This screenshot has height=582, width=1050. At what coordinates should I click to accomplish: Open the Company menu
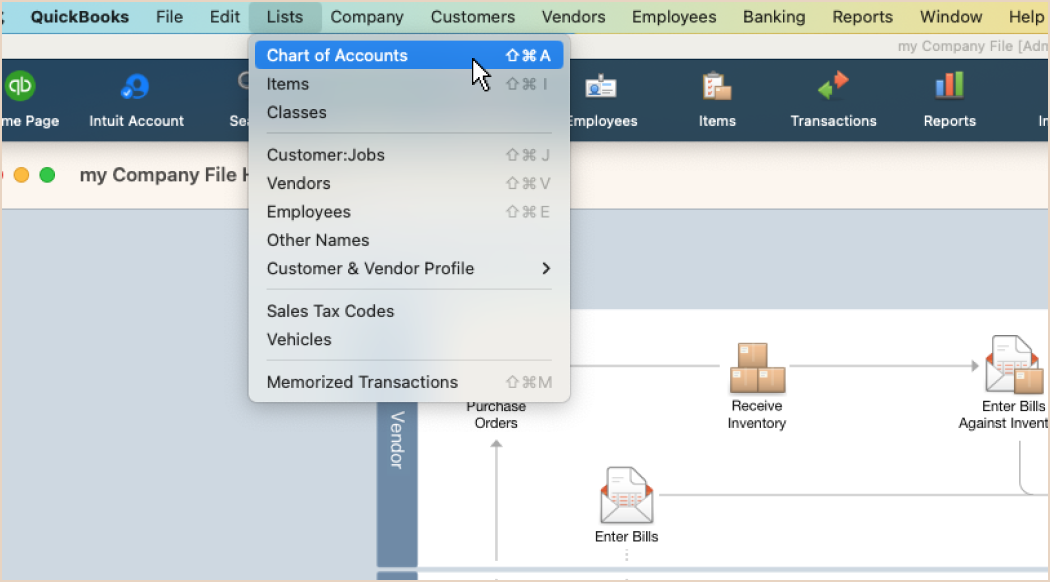[x=367, y=17]
